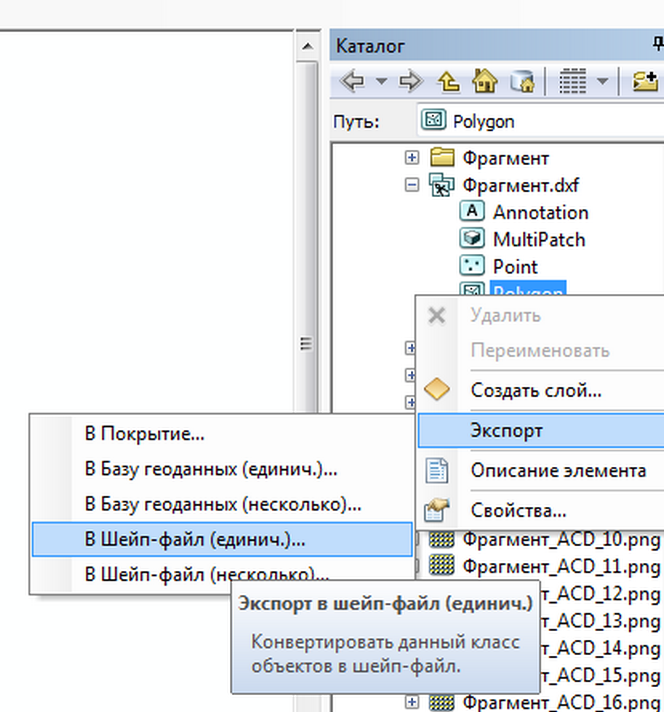Screen dimensions: 664x712
Task: Go up one level in Catalog
Action: [449, 82]
